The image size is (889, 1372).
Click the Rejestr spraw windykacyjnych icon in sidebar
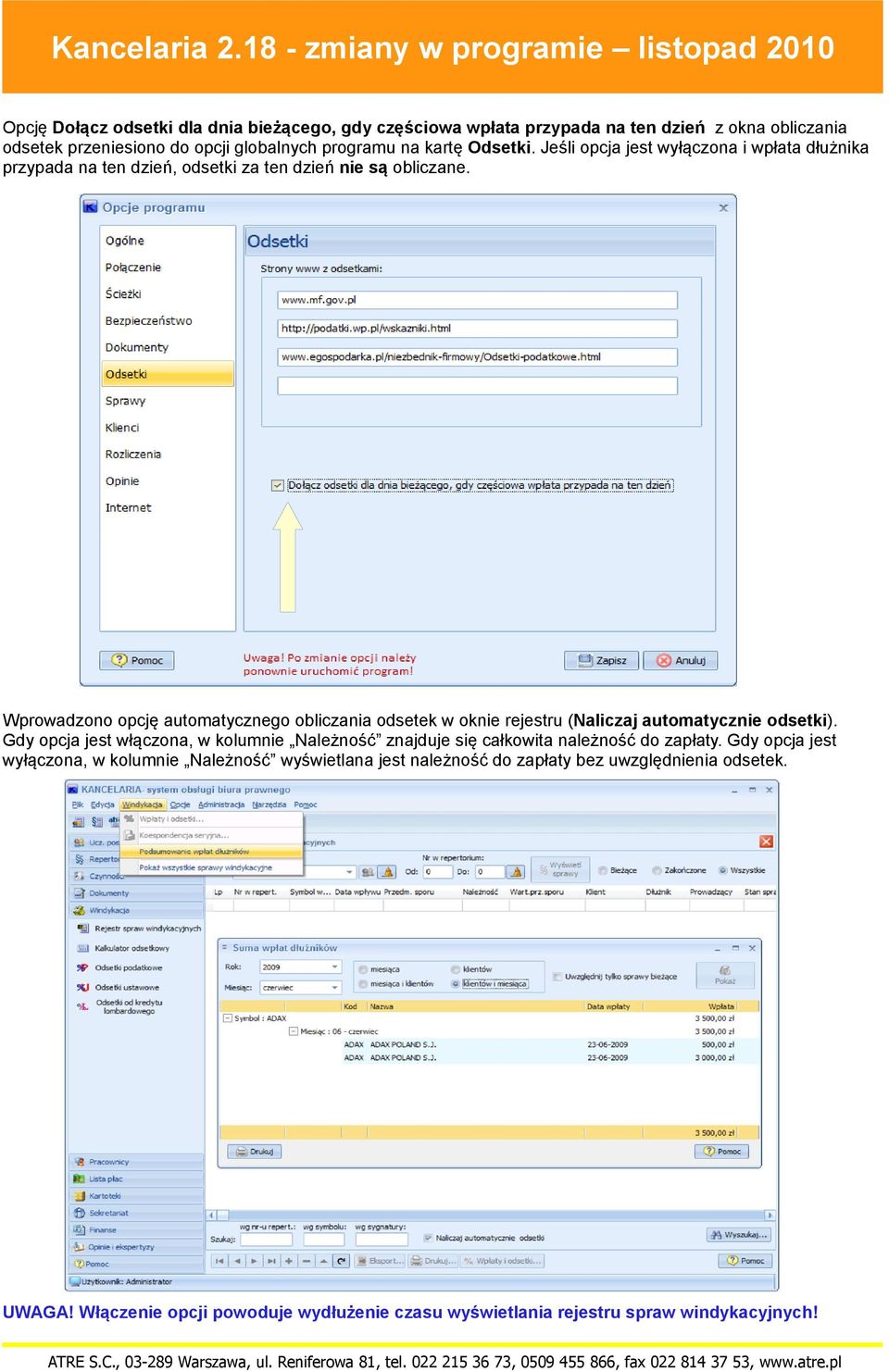coord(82,928)
